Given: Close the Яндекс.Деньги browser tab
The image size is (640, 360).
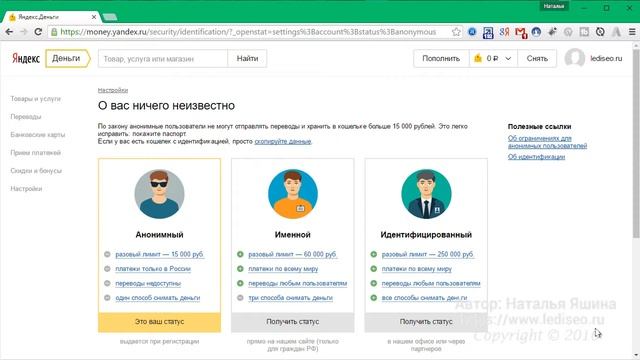Looking at the screenshot, I should coord(94,17).
